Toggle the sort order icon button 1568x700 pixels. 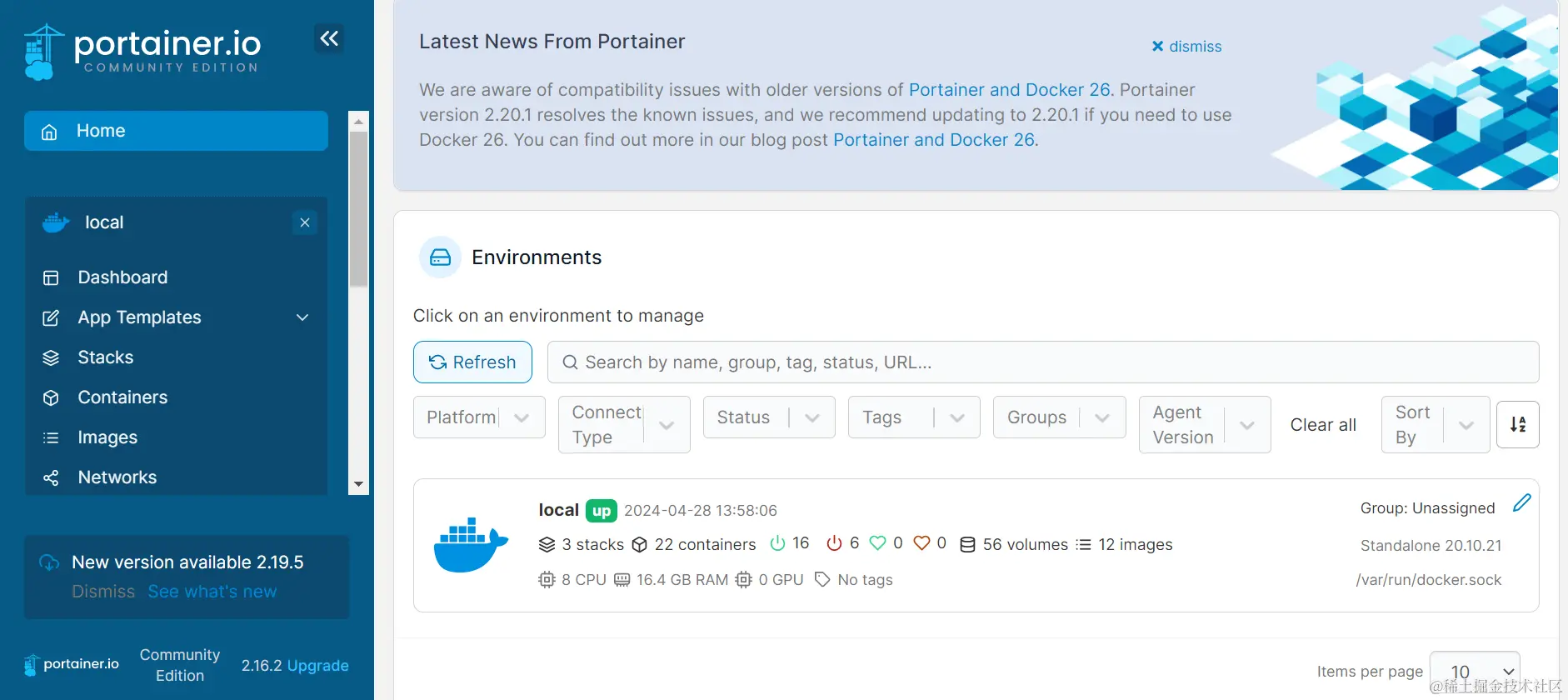coord(1517,424)
